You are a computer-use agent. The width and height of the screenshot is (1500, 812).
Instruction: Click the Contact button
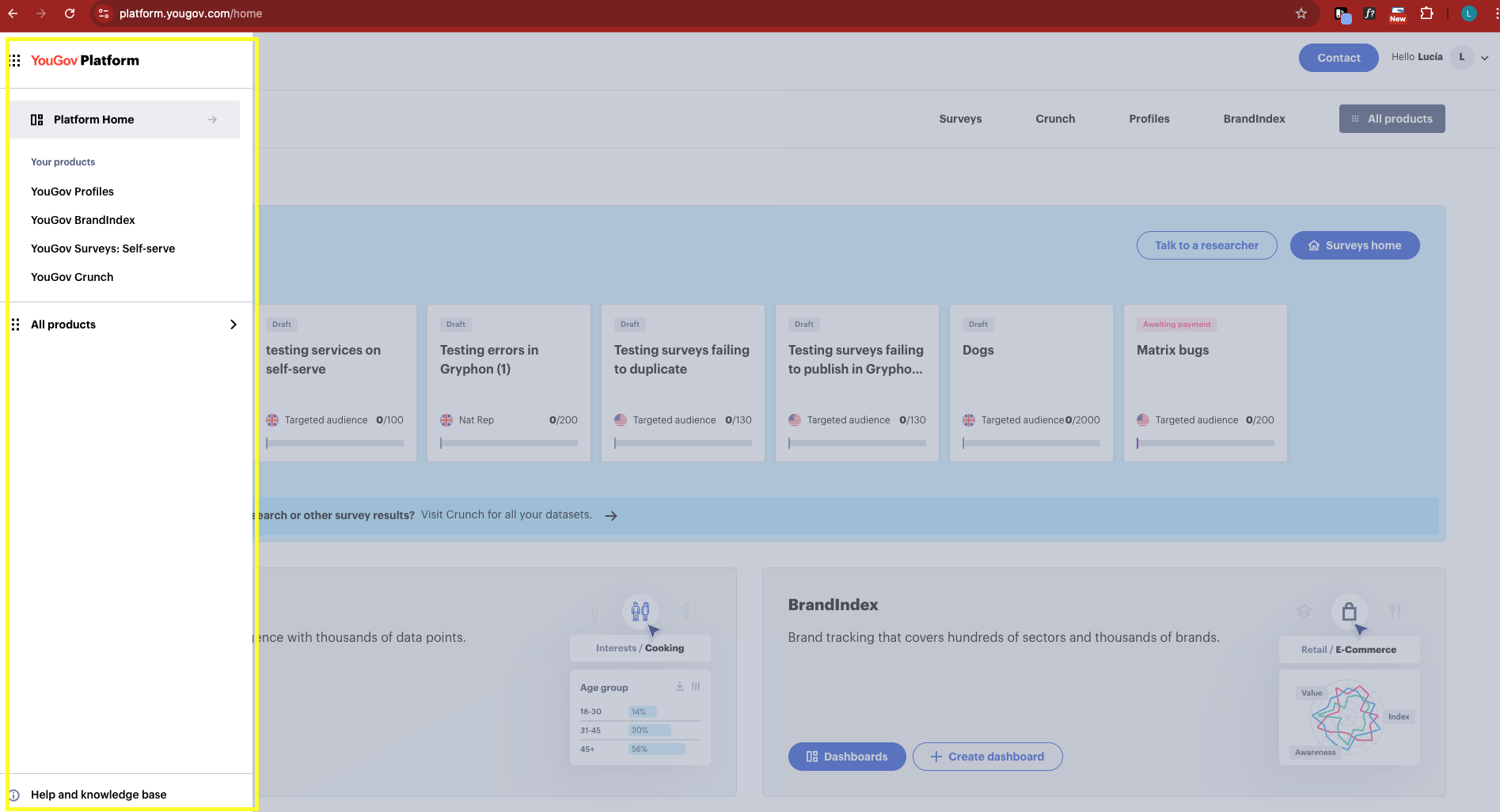coord(1338,57)
